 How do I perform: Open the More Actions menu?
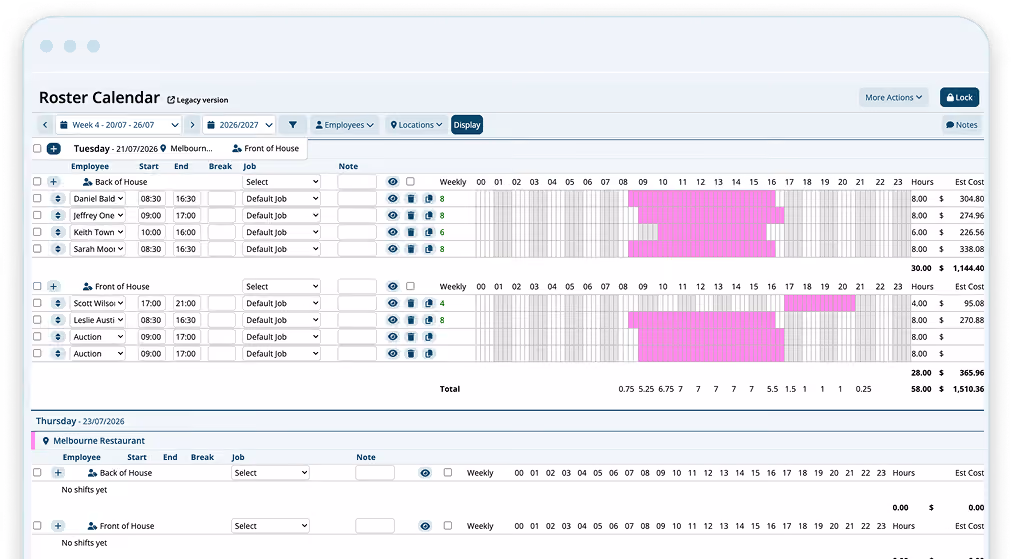point(893,98)
